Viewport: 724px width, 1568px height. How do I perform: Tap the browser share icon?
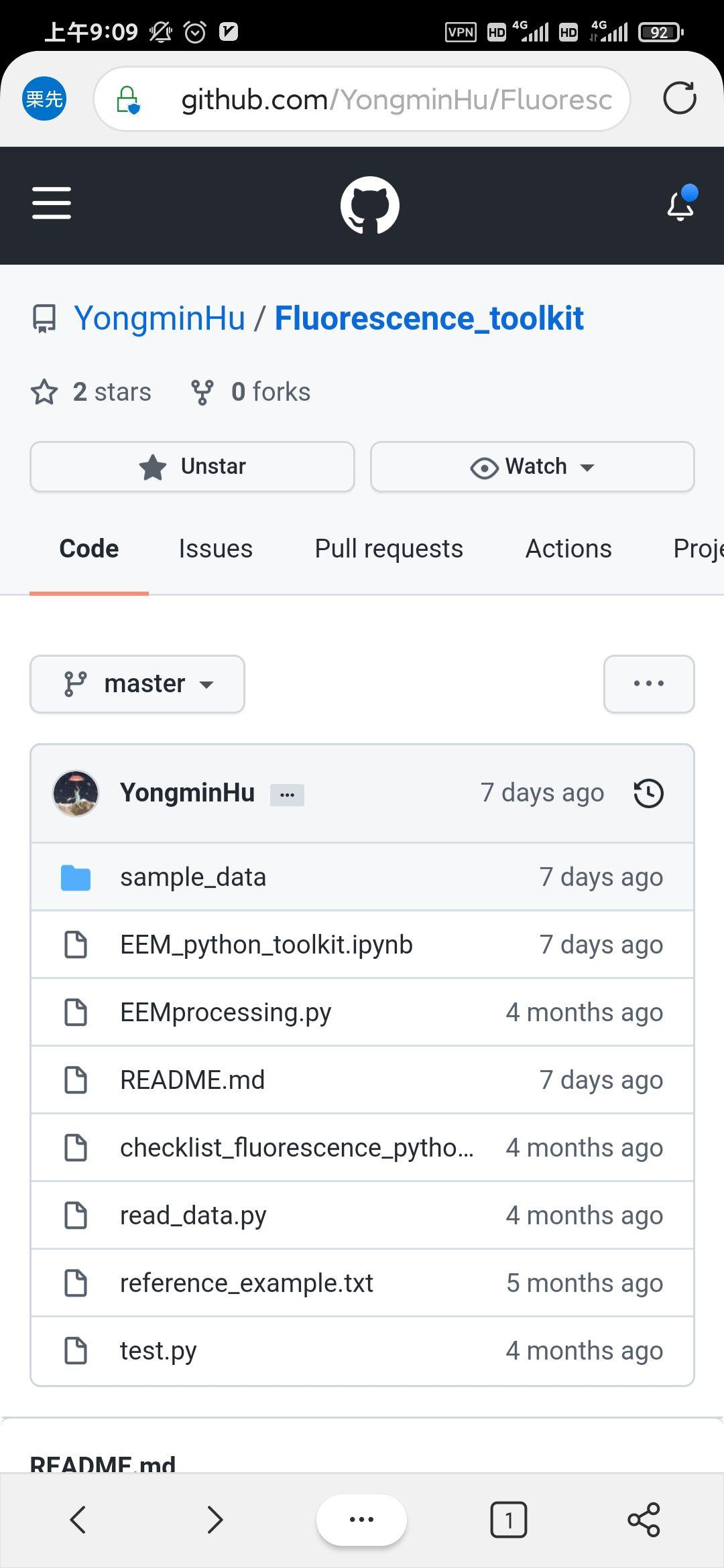pyautogui.click(x=644, y=1519)
